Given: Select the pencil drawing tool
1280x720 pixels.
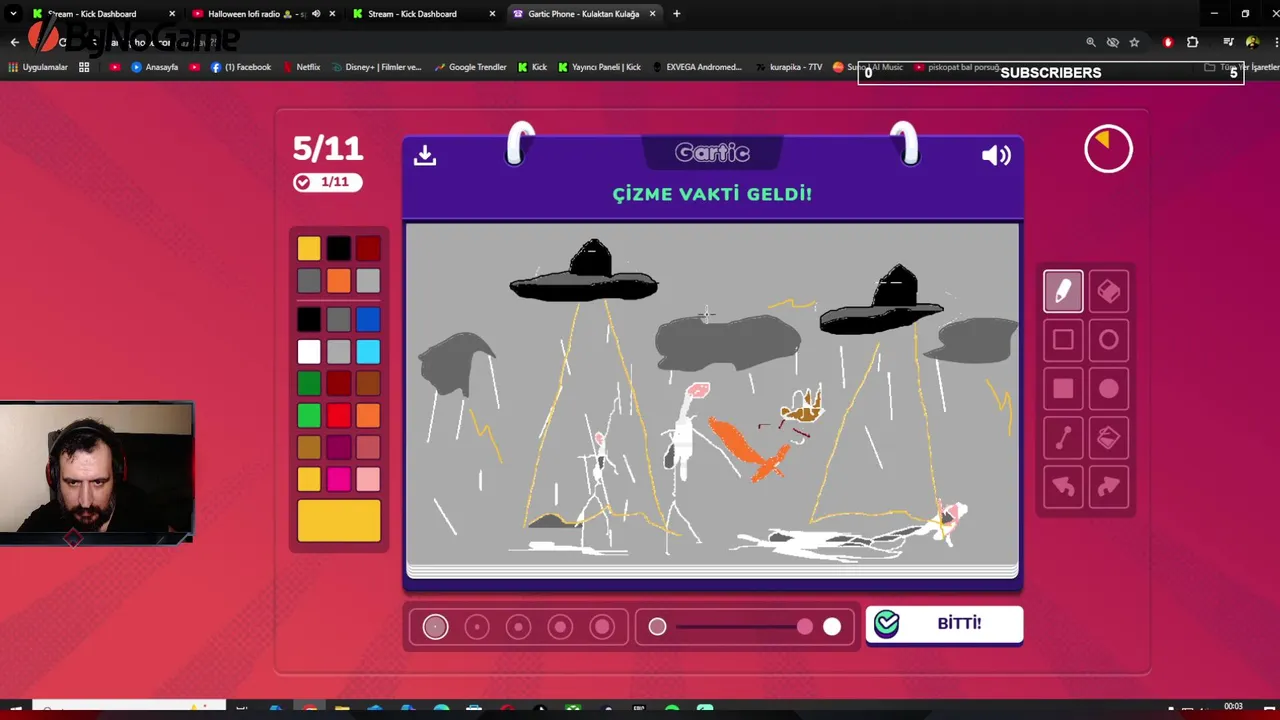Looking at the screenshot, I should (1063, 291).
